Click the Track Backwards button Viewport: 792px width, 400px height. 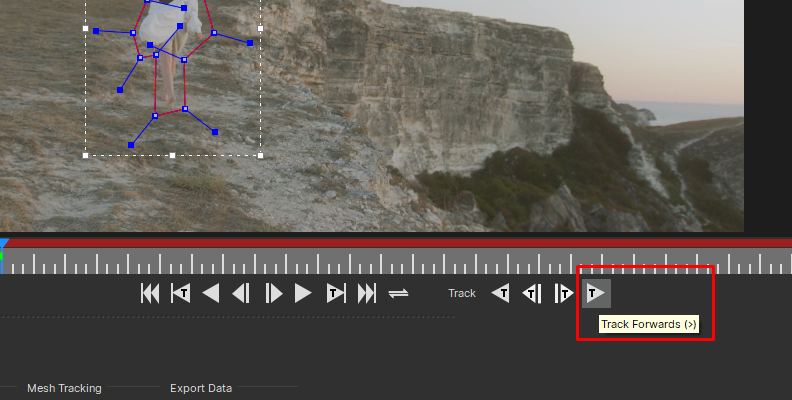(500, 293)
